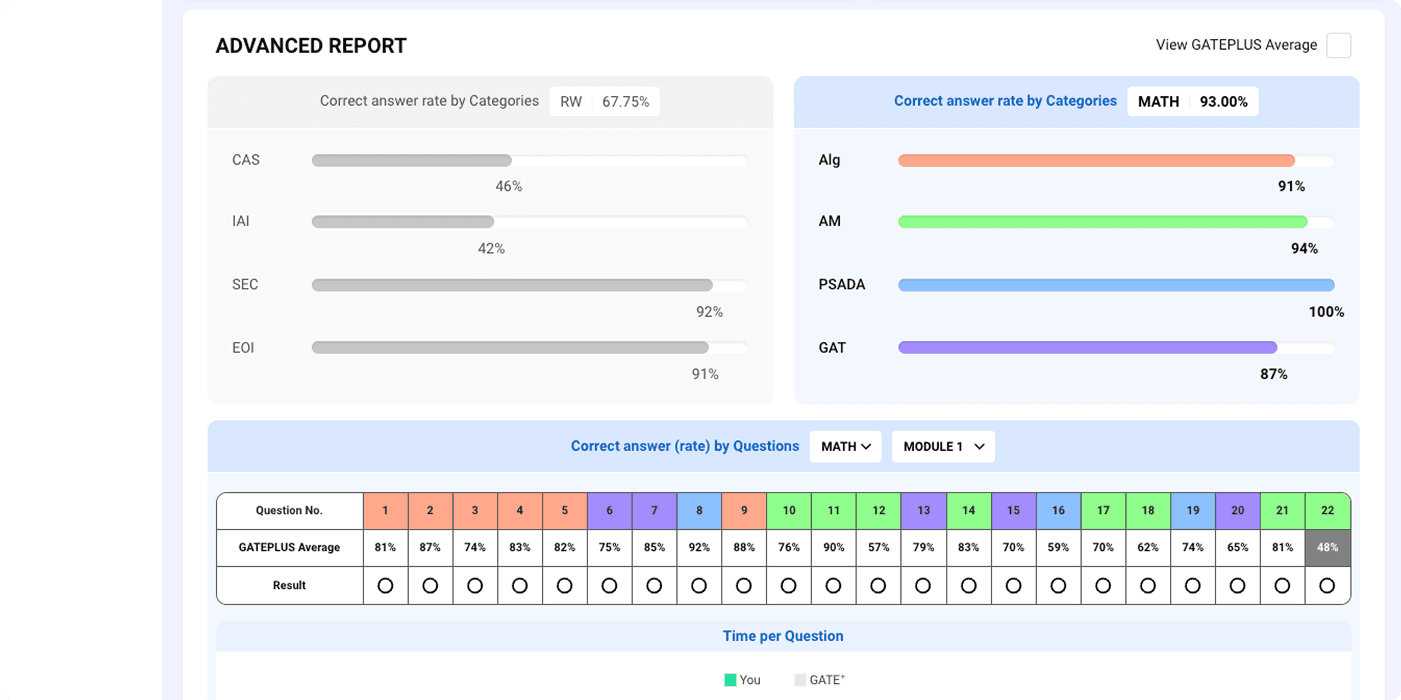The height and width of the screenshot is (700, 1401).
Task: Click the Result circle for question 1
Action: pyautogui.click(x=385, y=585)
